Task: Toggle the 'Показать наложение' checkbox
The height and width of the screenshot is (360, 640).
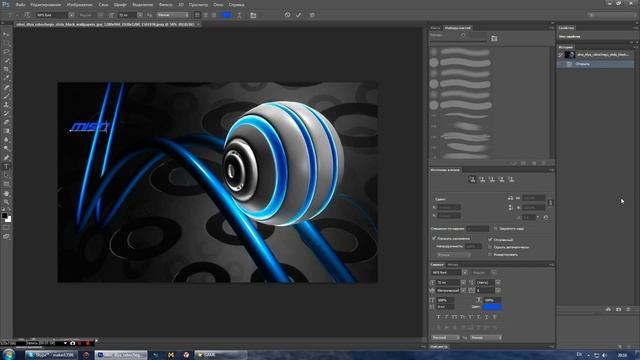Action: (434, 238)
